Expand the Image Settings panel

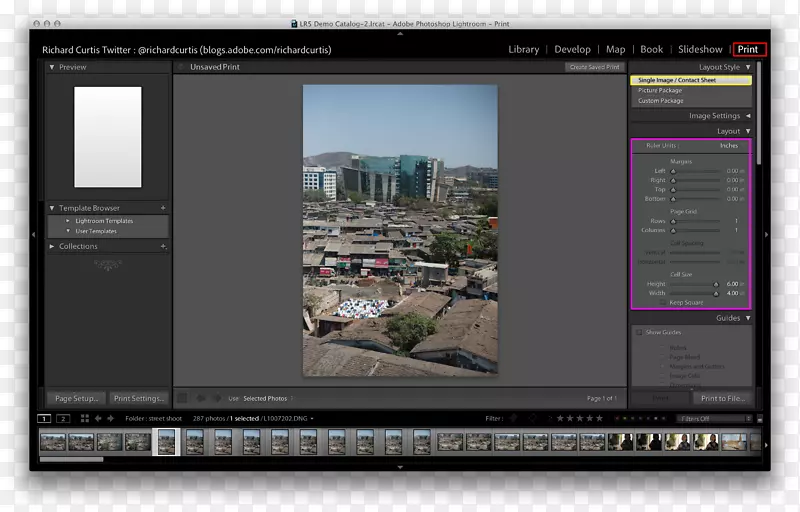pyautogui.click(x=748, y=116)
